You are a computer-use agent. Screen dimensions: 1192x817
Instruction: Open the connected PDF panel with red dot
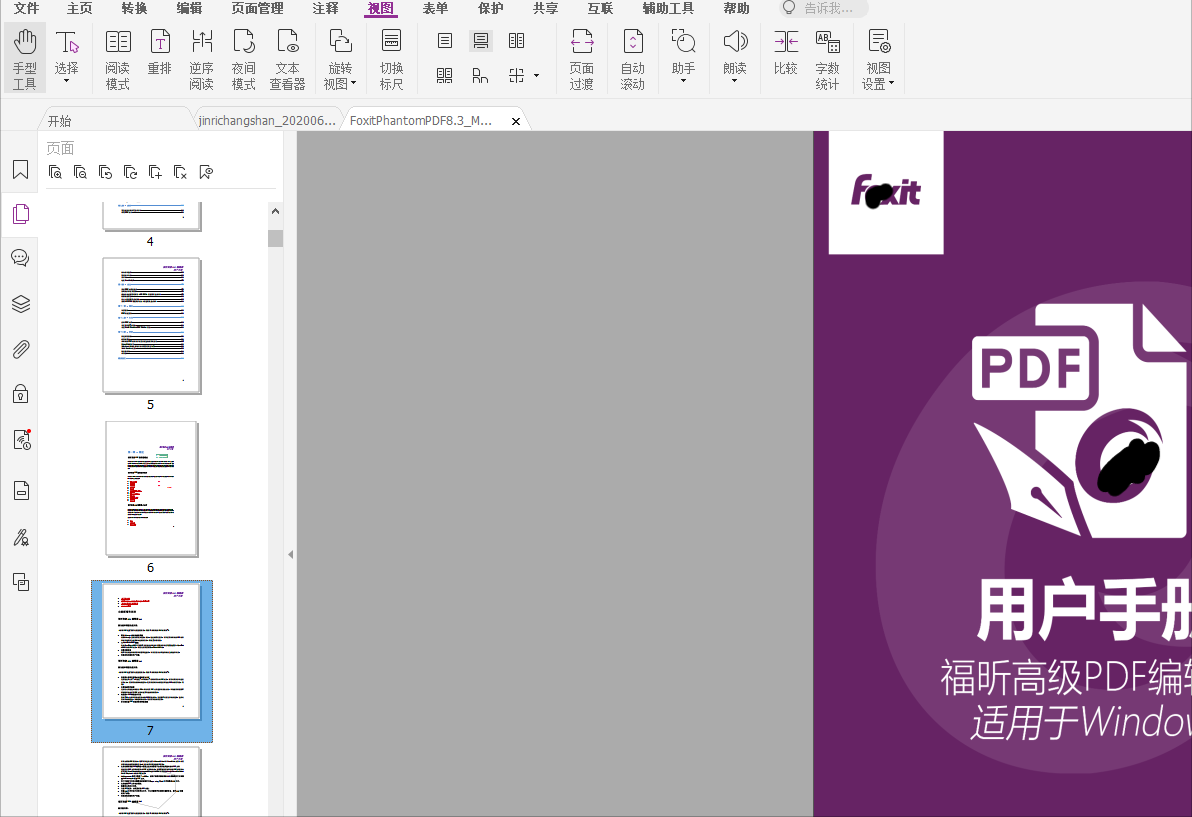[21, 440]
